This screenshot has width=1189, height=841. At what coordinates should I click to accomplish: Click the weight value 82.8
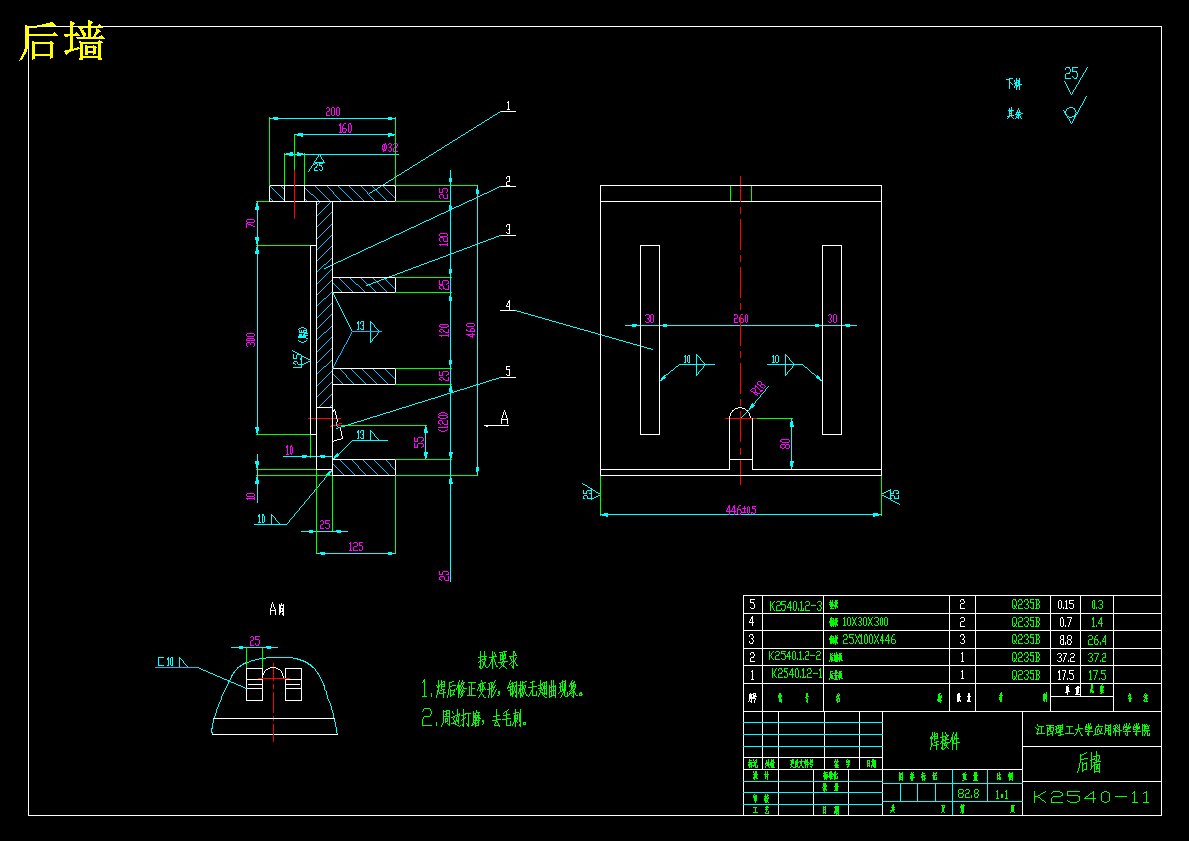point(968,793)
